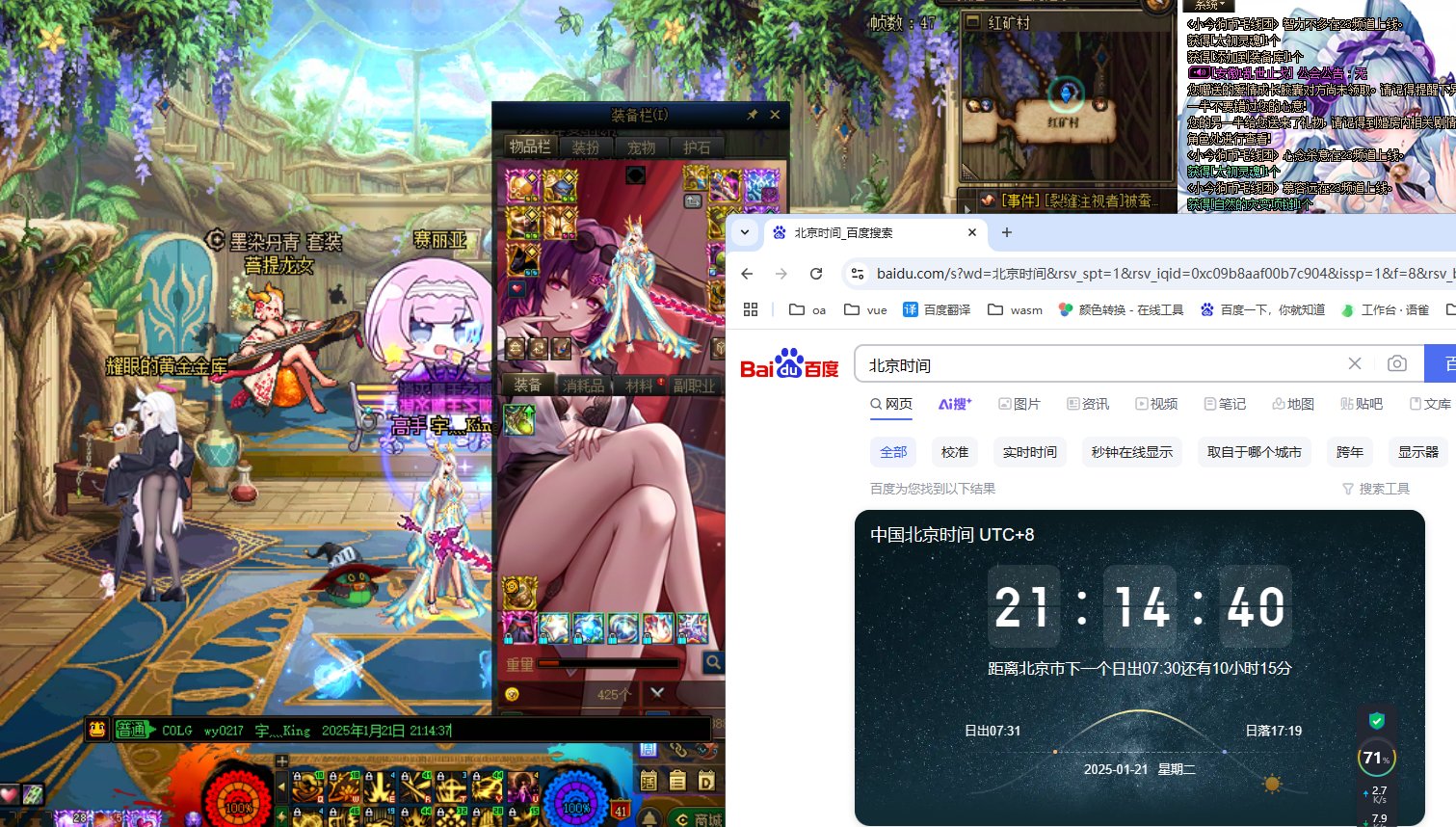
Task: Open the 消耗品 inventory category tab
Action: [x=584, y=385]
